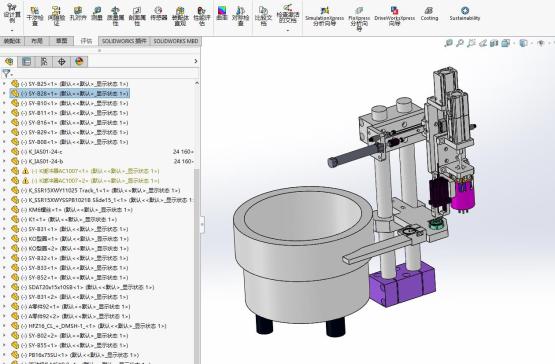Switch to DisplayManager color-ball tab
The height and width of the screenshot is (364, 555).
coord(79,62)
